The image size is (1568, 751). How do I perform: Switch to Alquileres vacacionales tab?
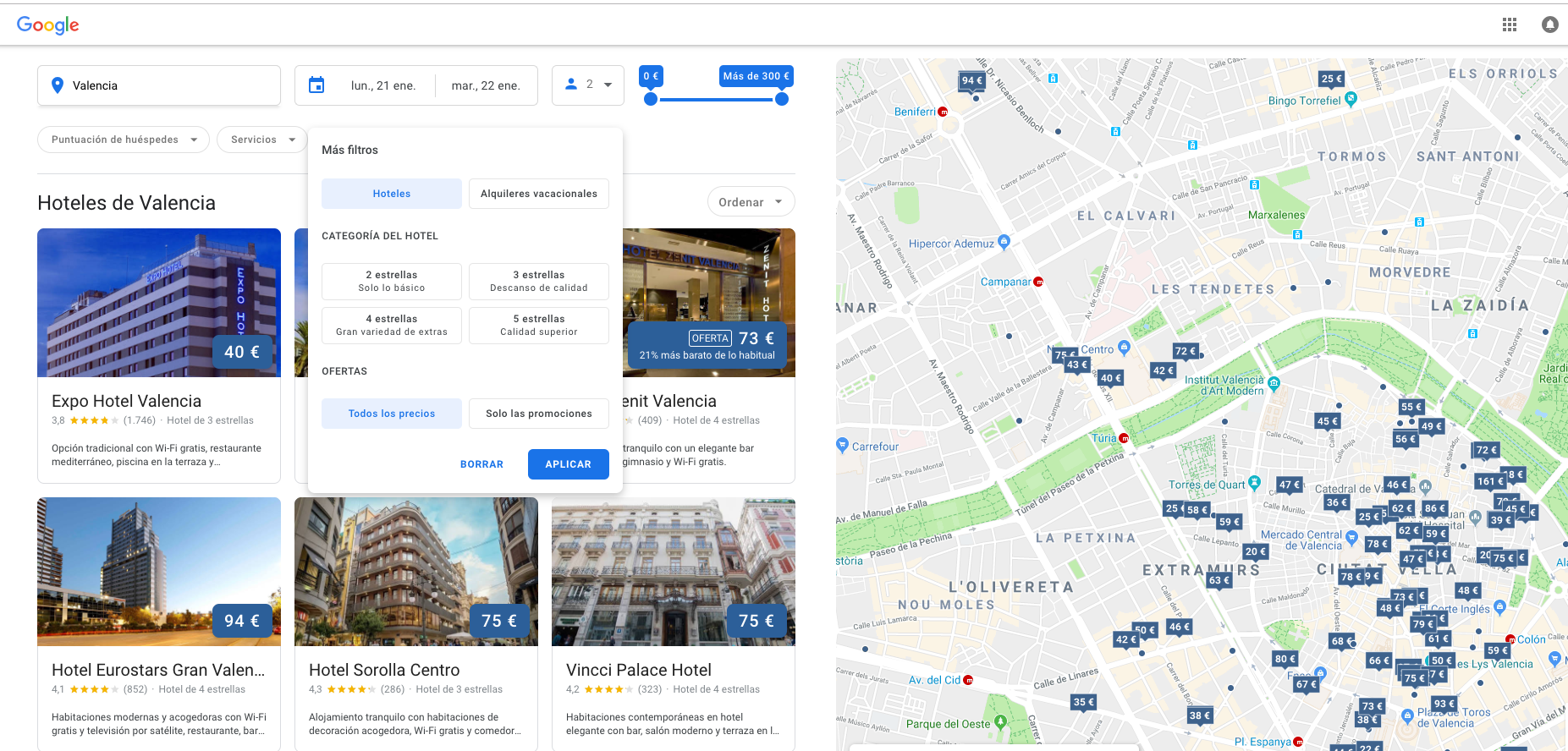538,194
